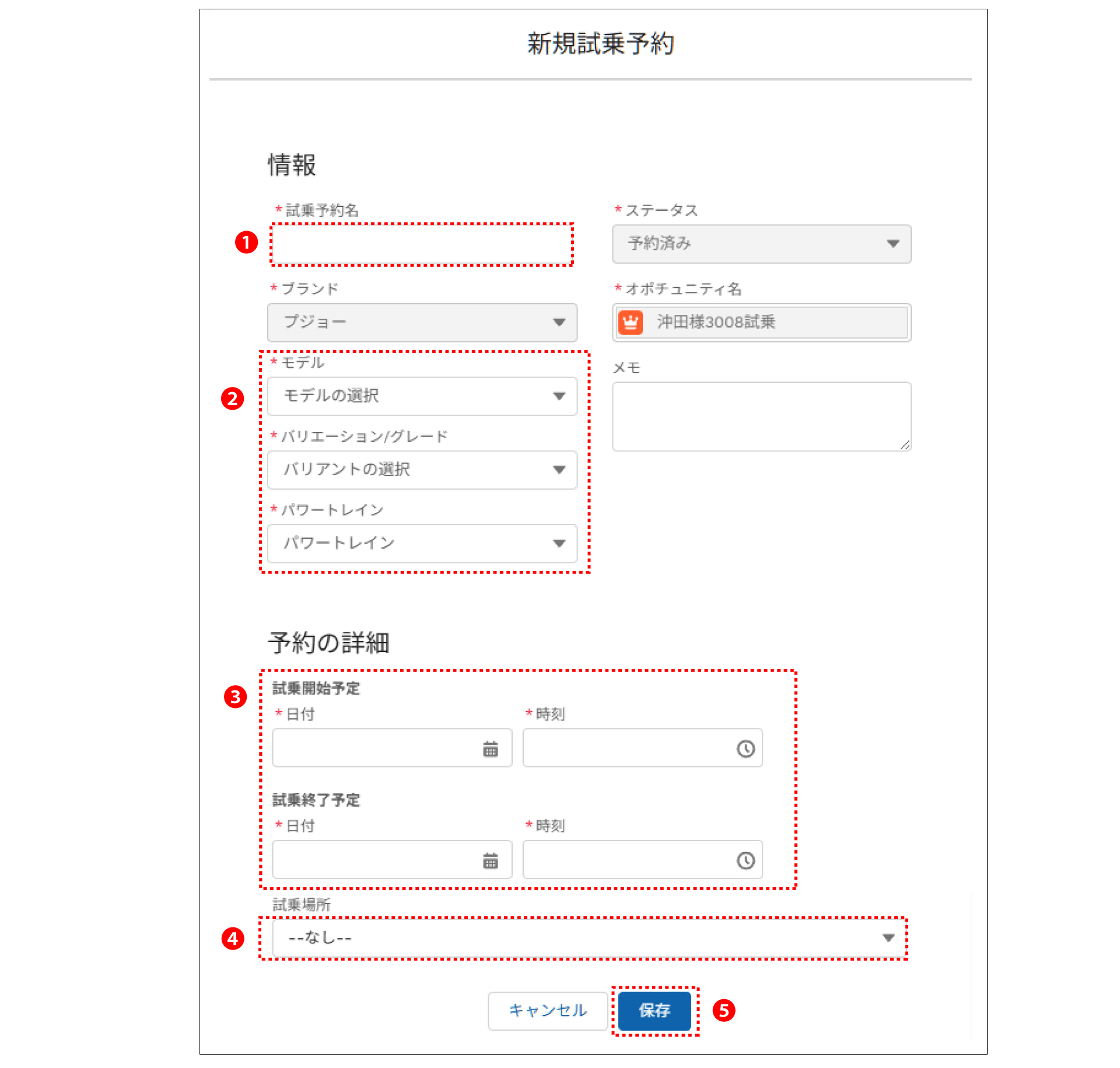The image size is (1120, 1068).
Task: Open the モデルの選択 dropdown
Action: pyautogui.click(x=422, y=396)
